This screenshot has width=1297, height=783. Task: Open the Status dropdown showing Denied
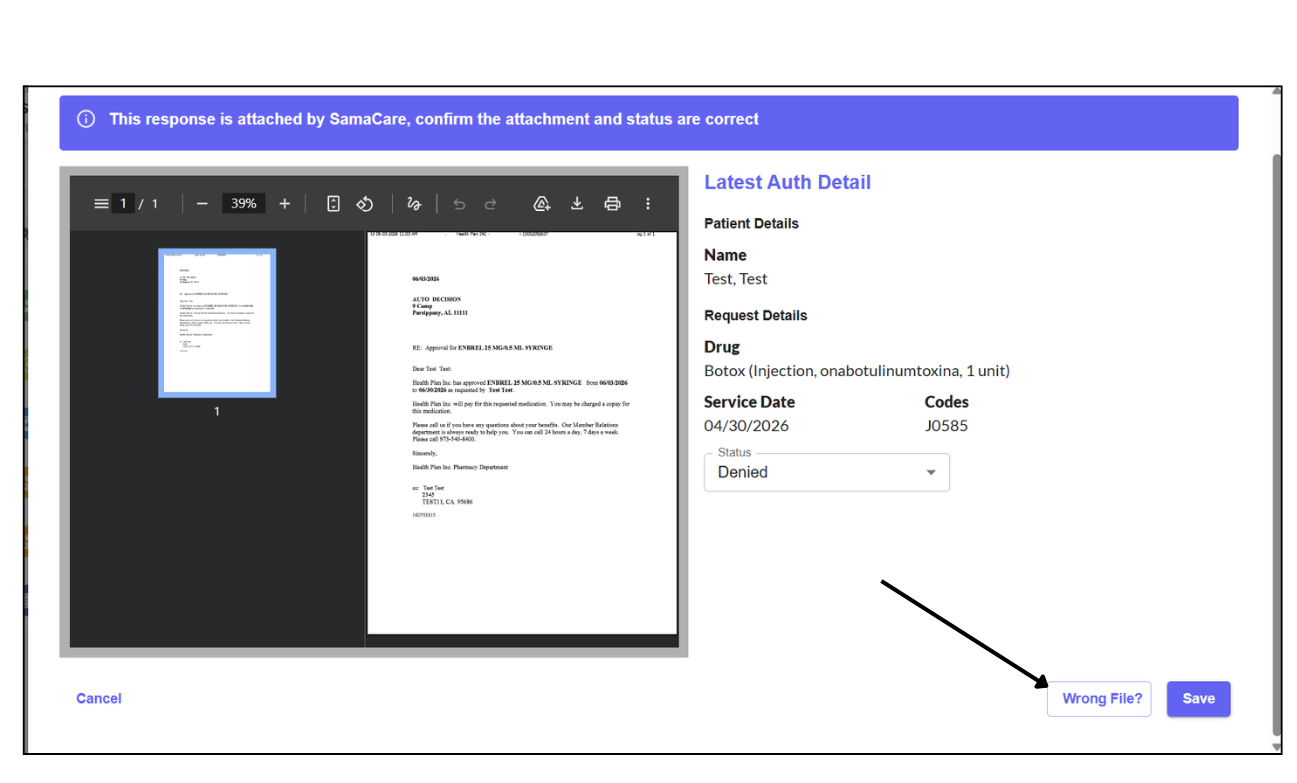pyautogui.click(x=827, y=472)
